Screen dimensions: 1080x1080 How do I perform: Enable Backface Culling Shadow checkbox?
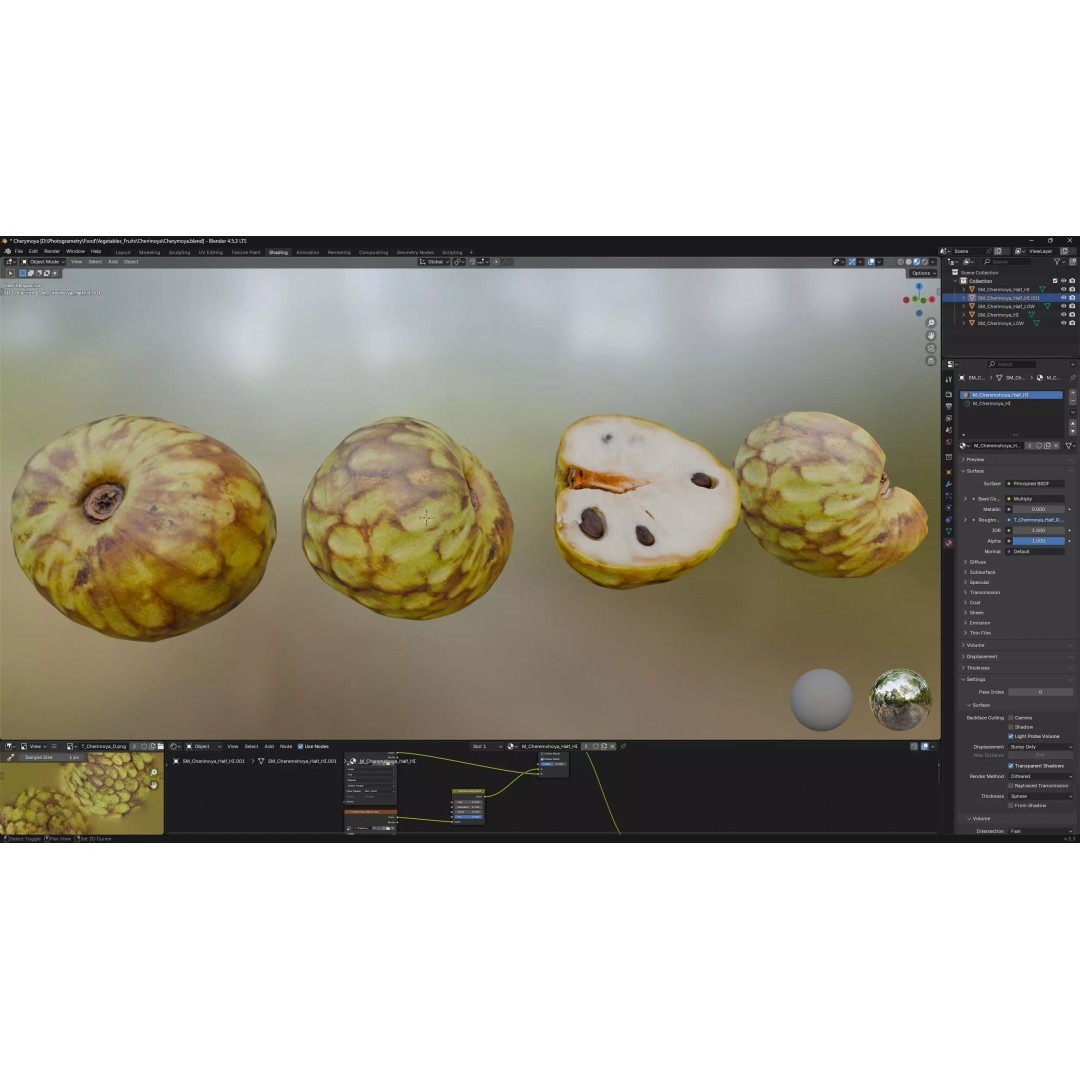[1010, 727]
